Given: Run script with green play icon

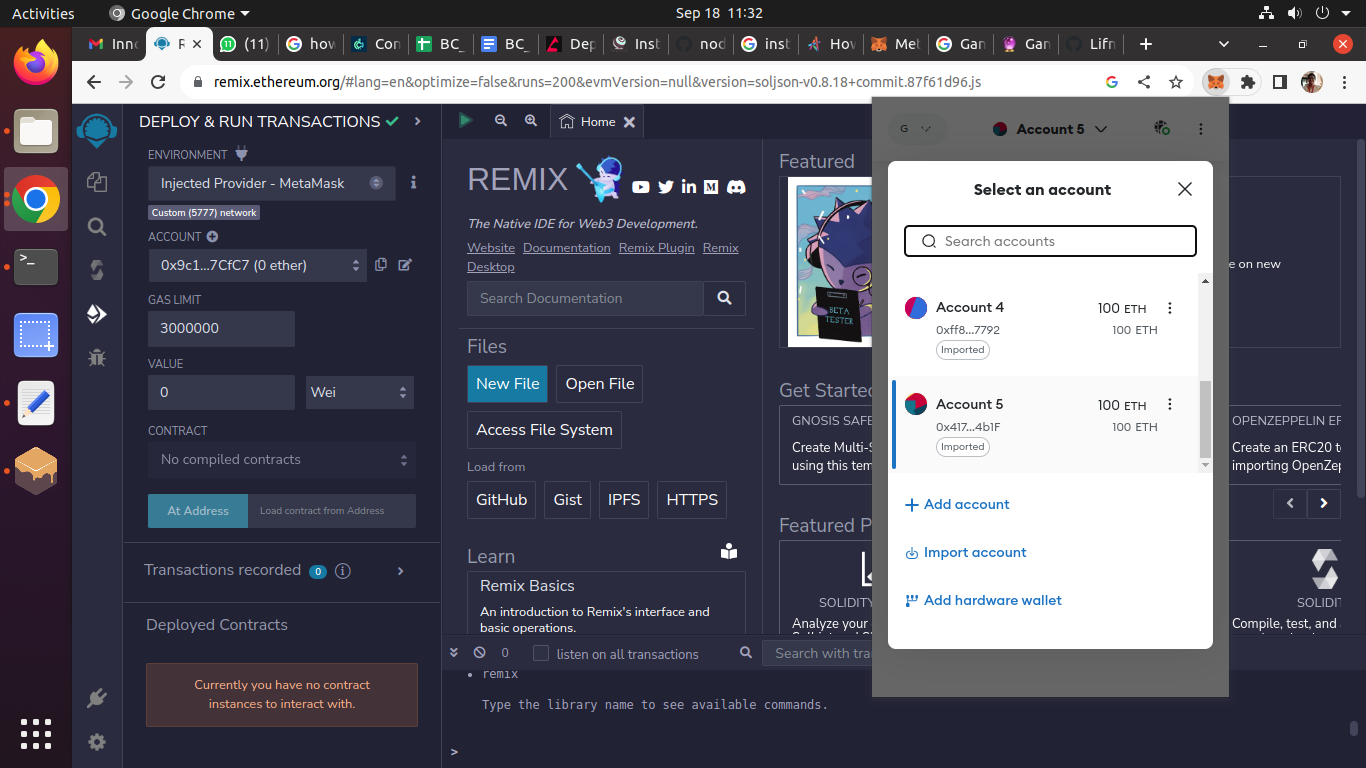Looking at the screenshot, I should (x=465, y=121).
